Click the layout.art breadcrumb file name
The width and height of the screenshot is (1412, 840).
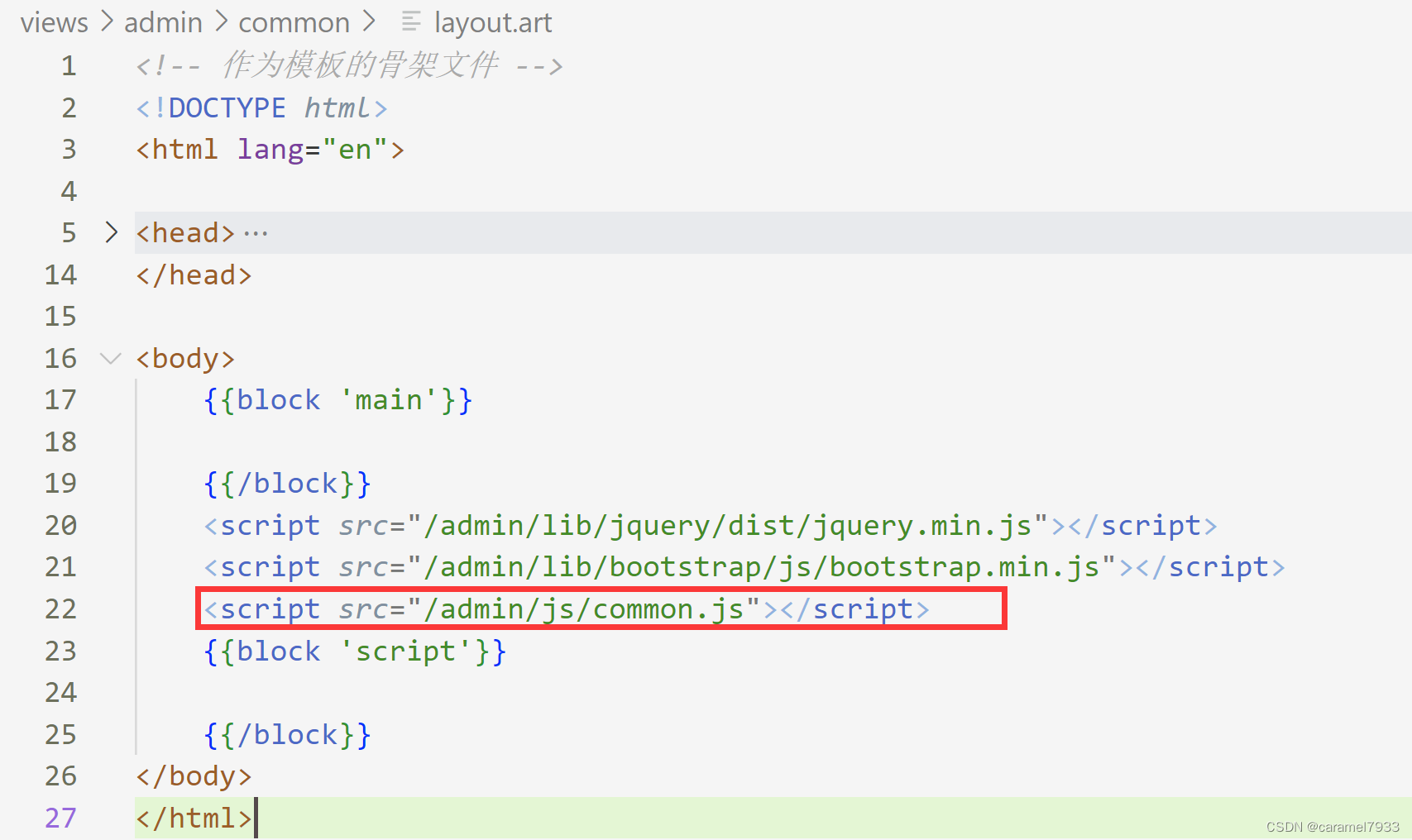point(493,23)
